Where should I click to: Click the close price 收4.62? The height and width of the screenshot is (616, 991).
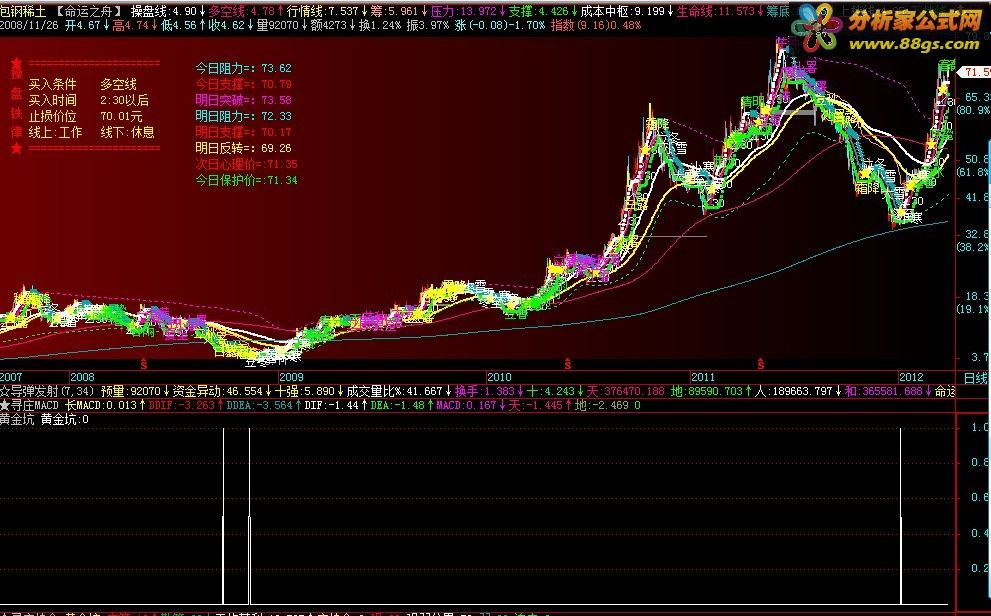pyautogui.click(x=231, y=25)
